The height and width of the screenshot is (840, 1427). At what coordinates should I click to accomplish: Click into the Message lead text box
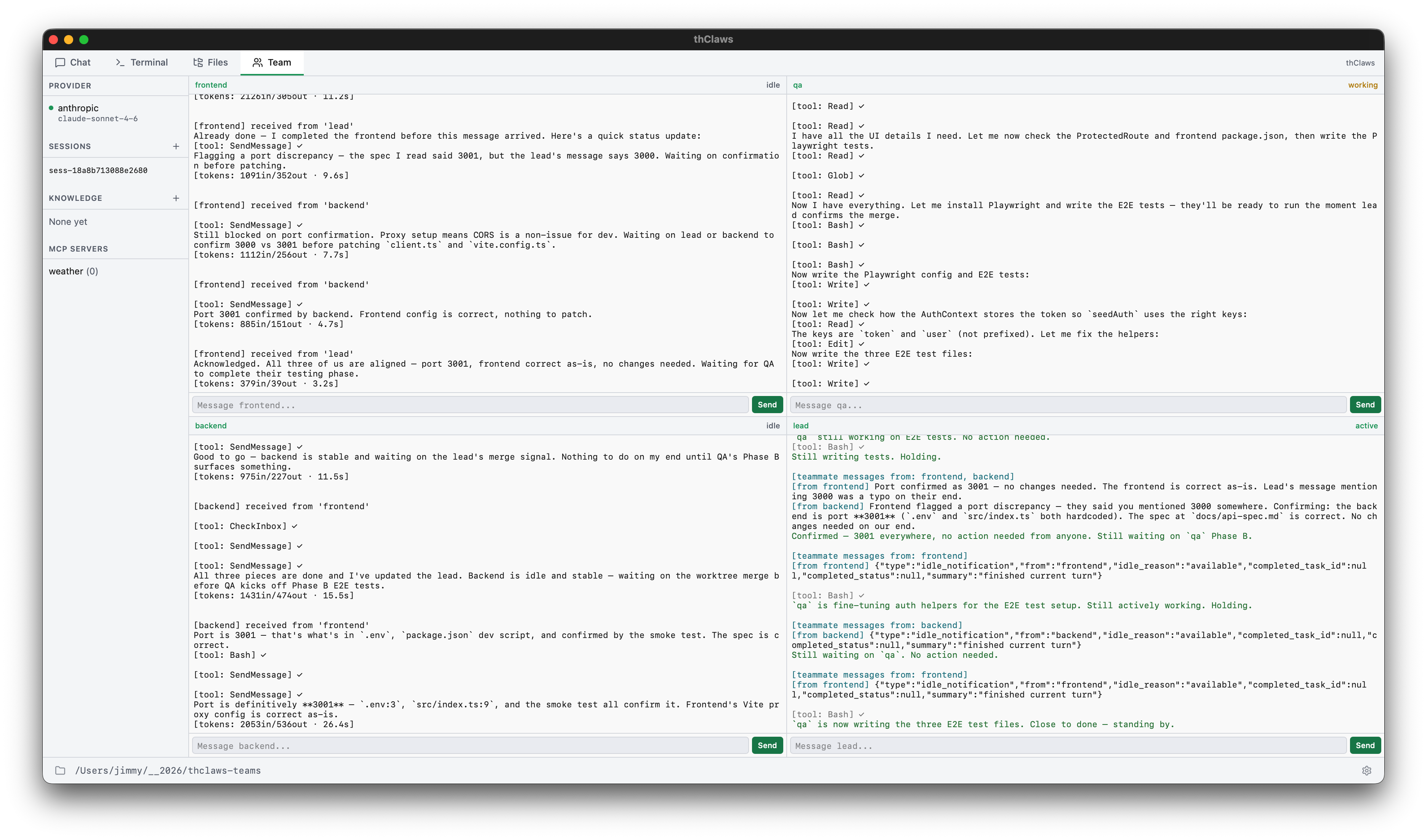1068,746
